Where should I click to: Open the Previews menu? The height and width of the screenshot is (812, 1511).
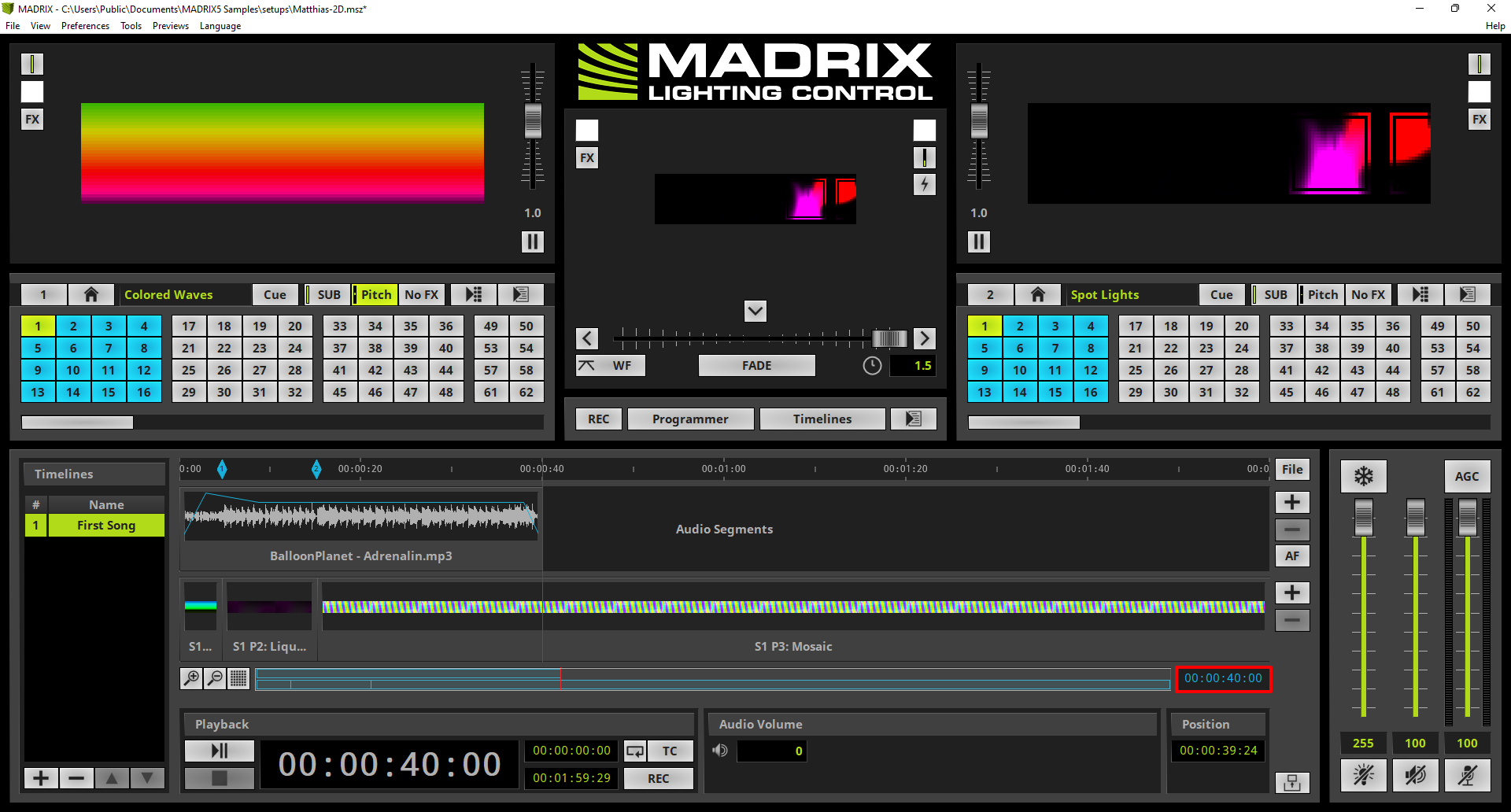(x=171, y=26)
